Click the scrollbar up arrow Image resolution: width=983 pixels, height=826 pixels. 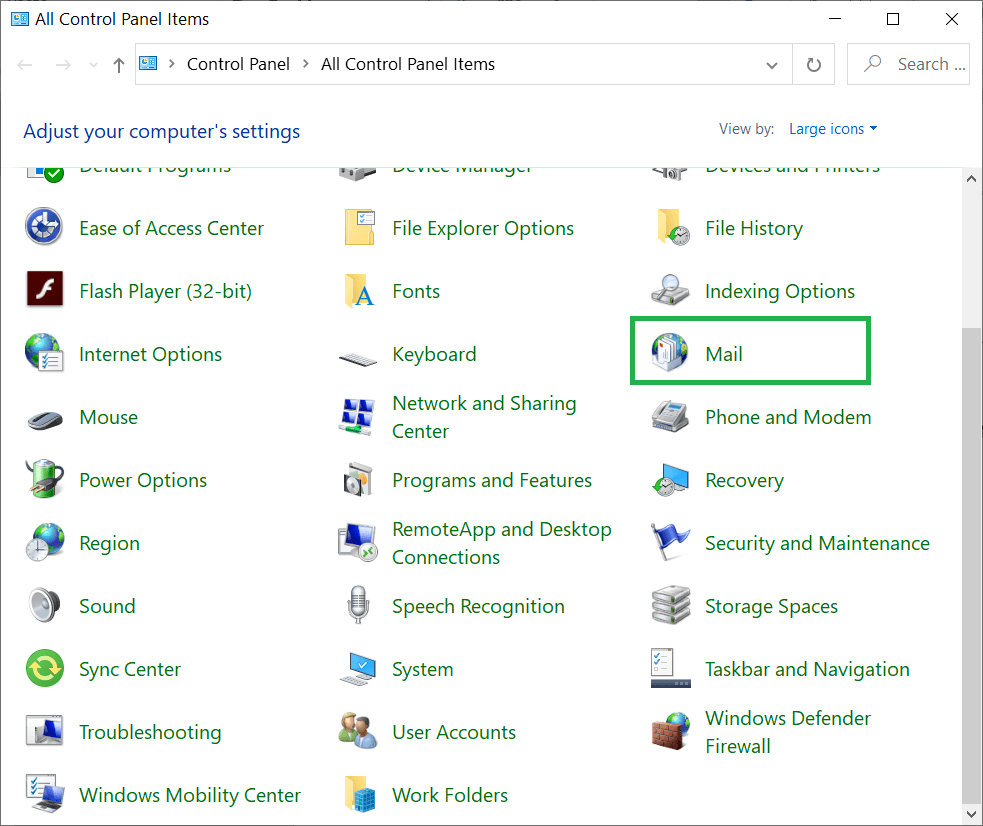coord(971,179)
